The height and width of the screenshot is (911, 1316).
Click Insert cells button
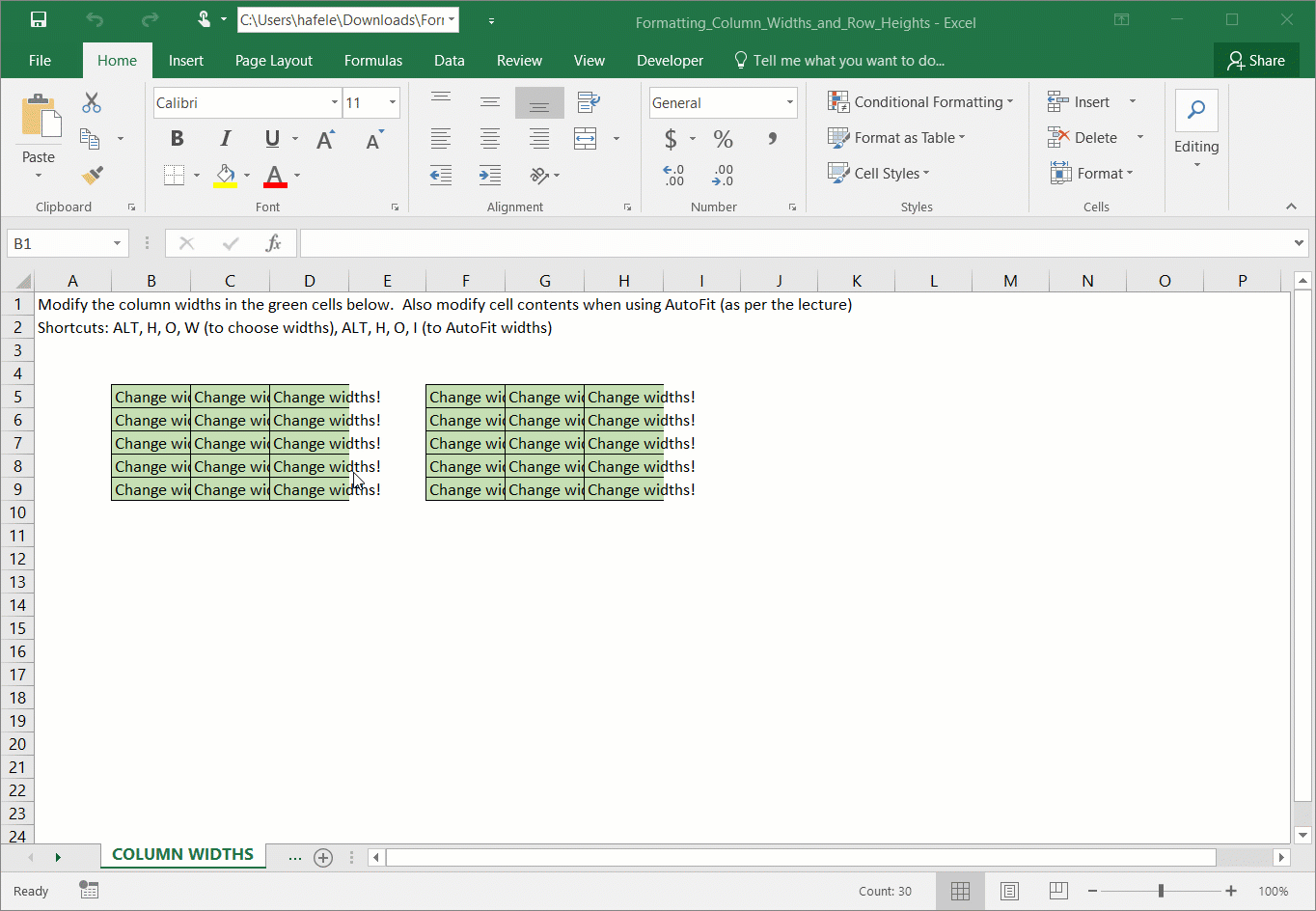pyautogui.click(x=1079, y=102)
